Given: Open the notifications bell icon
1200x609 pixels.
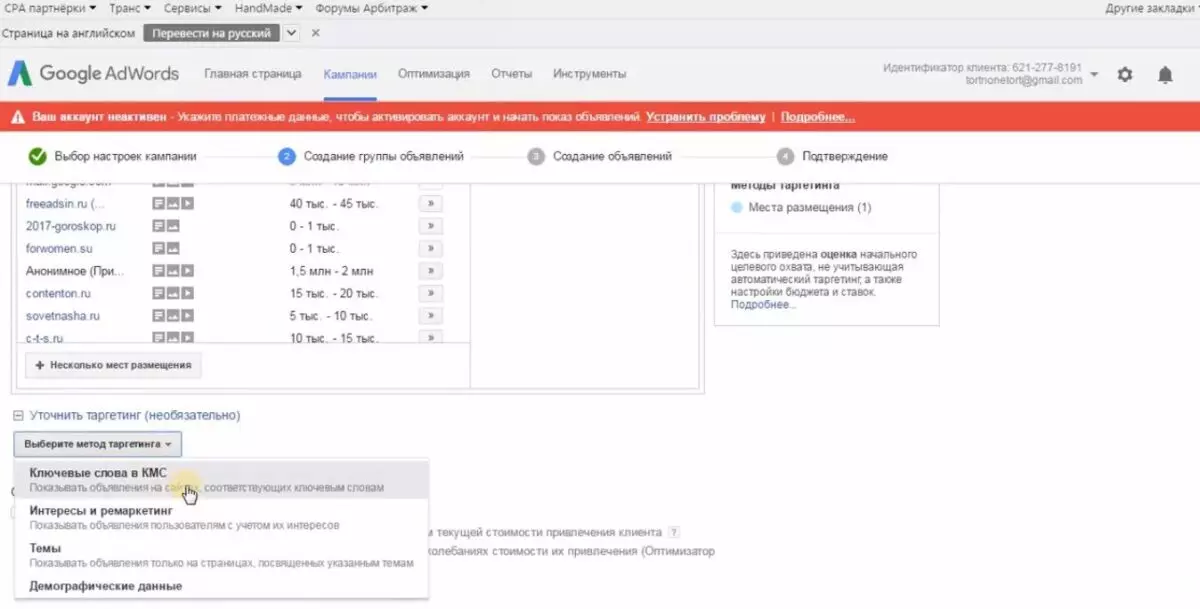Looking at the screenshot, I should pos(1165,74).
